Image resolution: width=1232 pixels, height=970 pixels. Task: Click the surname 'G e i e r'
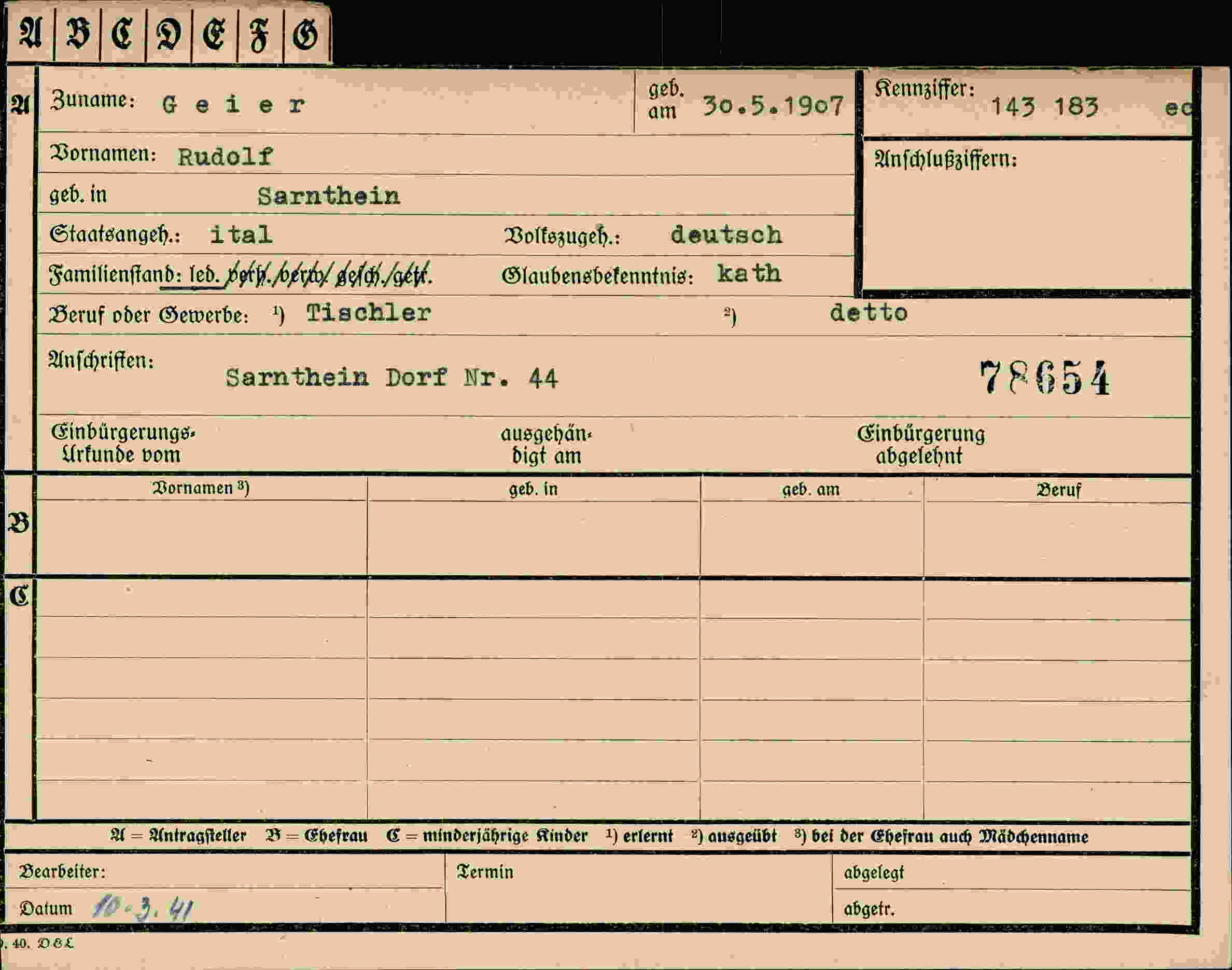pyautogui.click(x=233, y=104)
